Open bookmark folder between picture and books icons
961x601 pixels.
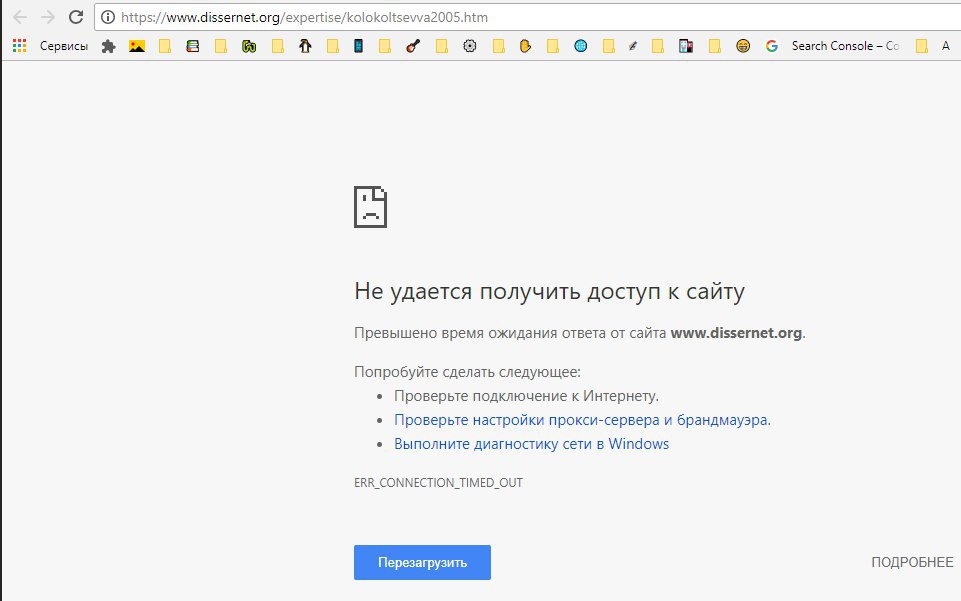(165, 46)
